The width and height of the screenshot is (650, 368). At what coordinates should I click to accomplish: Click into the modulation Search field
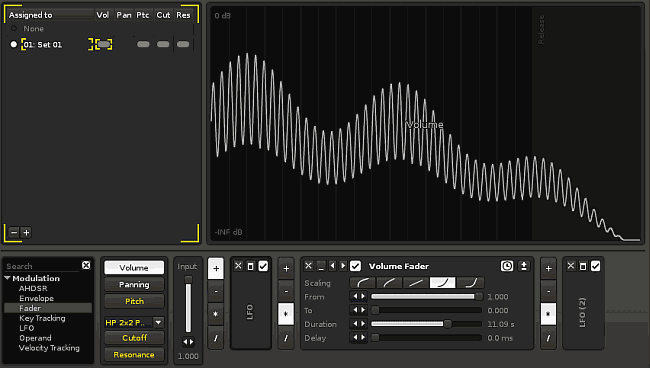tap(42, 266)
